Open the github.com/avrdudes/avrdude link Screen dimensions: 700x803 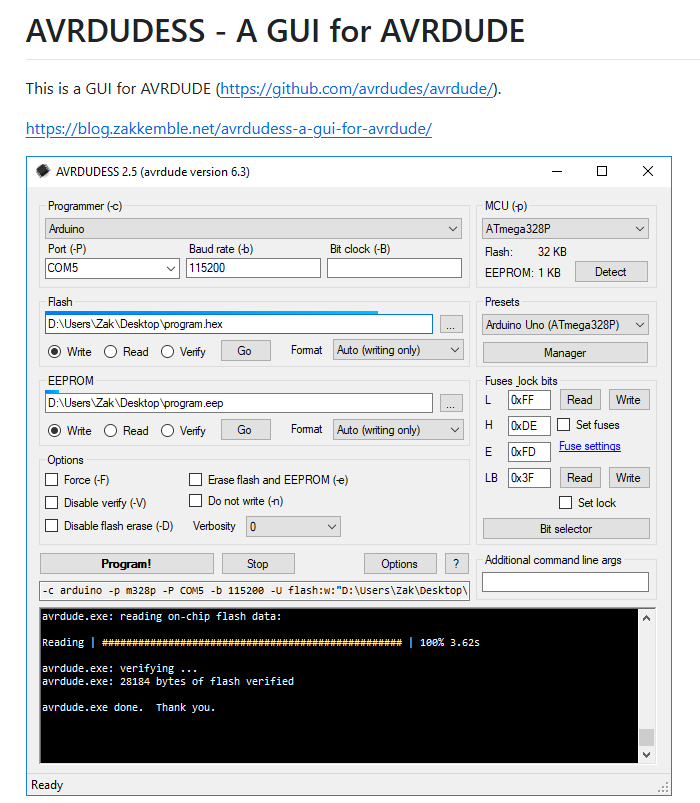coord(356,89)
